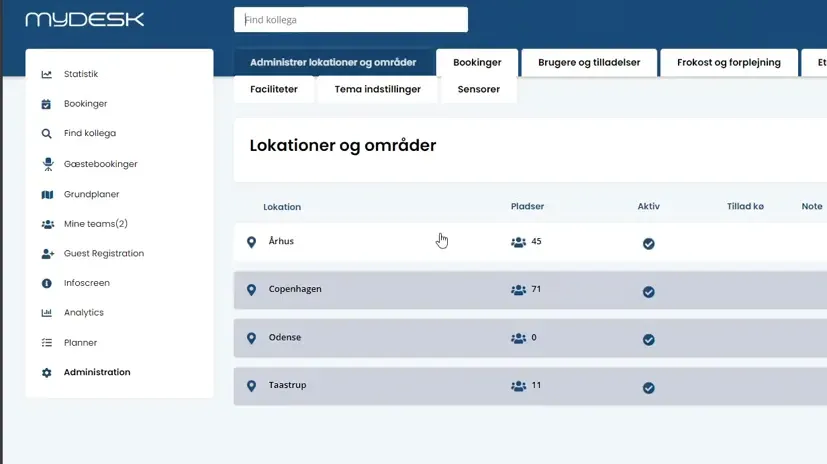This screenshot has height=464, width=827.
Task: Toggle the Aktiv checkmark for Taastrup
Action: click(x=649, y=388)
